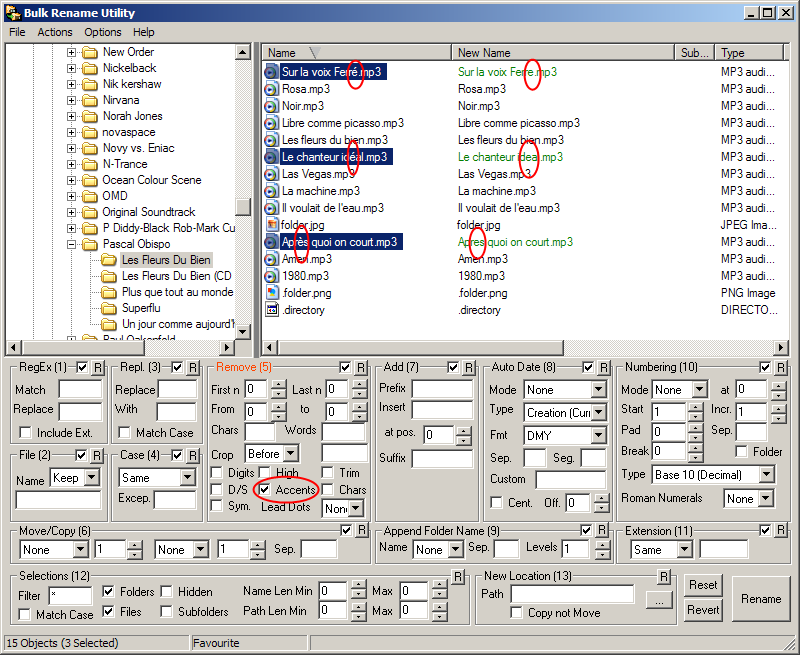Reset the Selections (12) panel with R button
Screen dimensions: 800x655
[458, 577]
